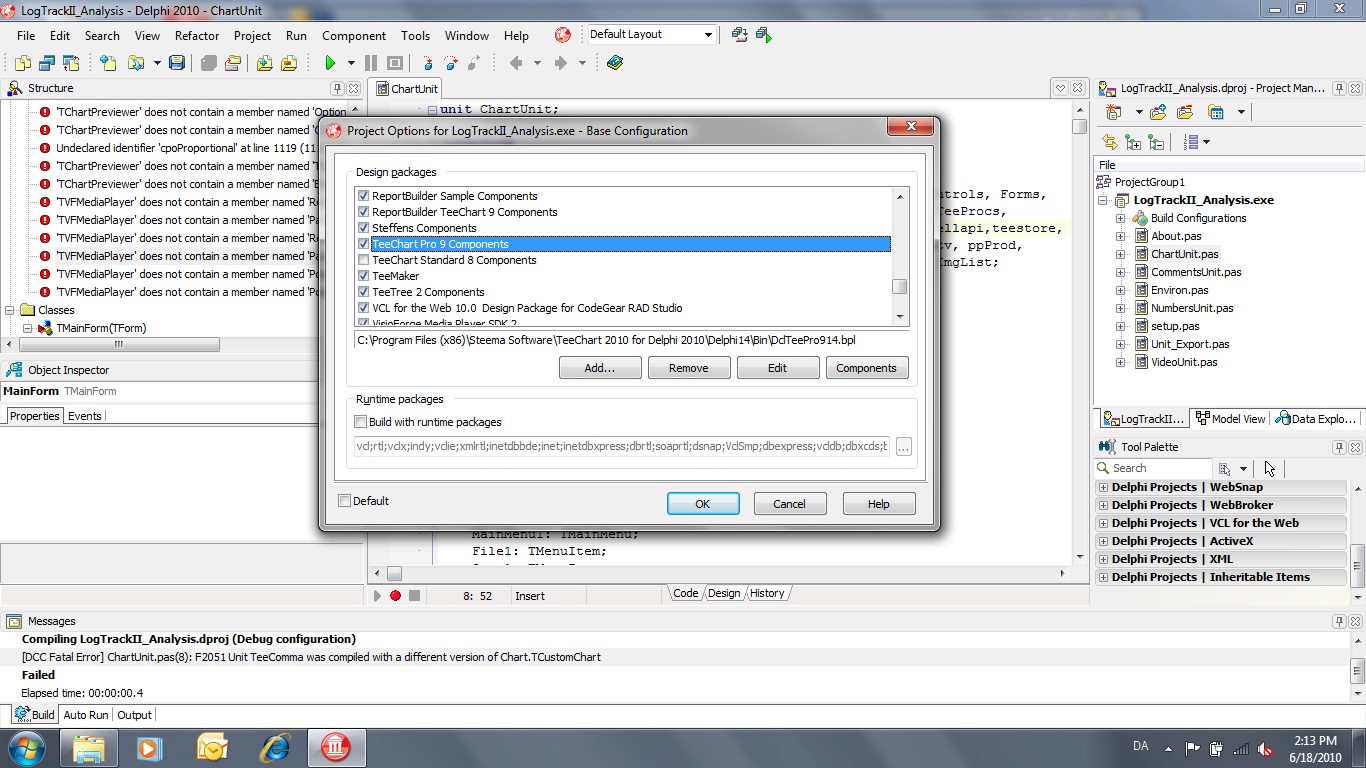
Task: Click the dialog Help button
Action: click(x=879, y=504)
